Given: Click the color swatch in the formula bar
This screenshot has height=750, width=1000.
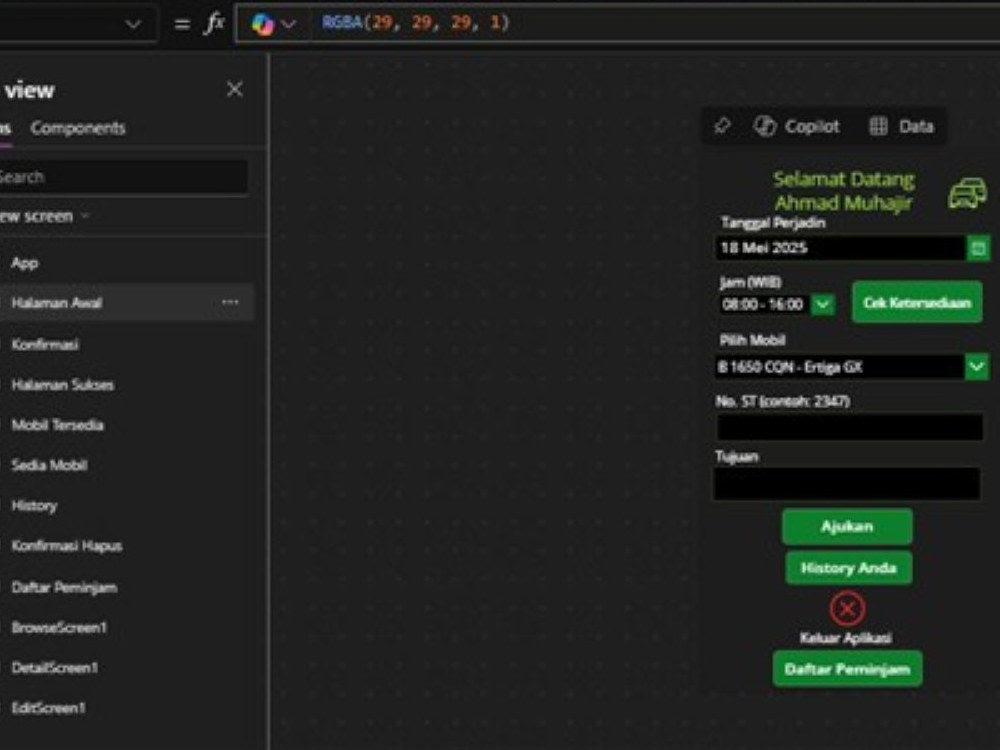Looking at the screenshot, I should 262,22.
